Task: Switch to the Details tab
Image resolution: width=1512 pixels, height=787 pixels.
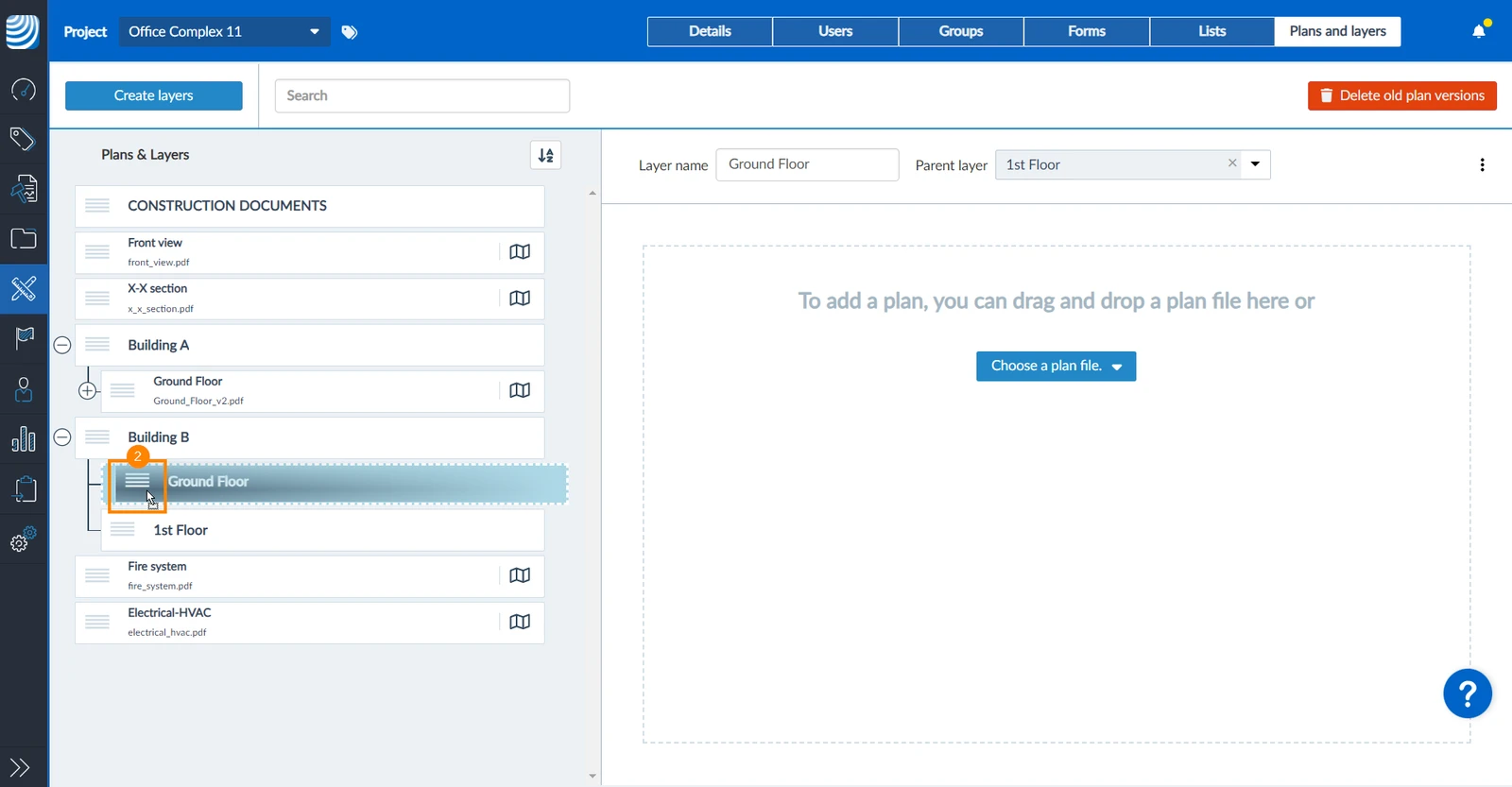Action: tap(710, 32)
